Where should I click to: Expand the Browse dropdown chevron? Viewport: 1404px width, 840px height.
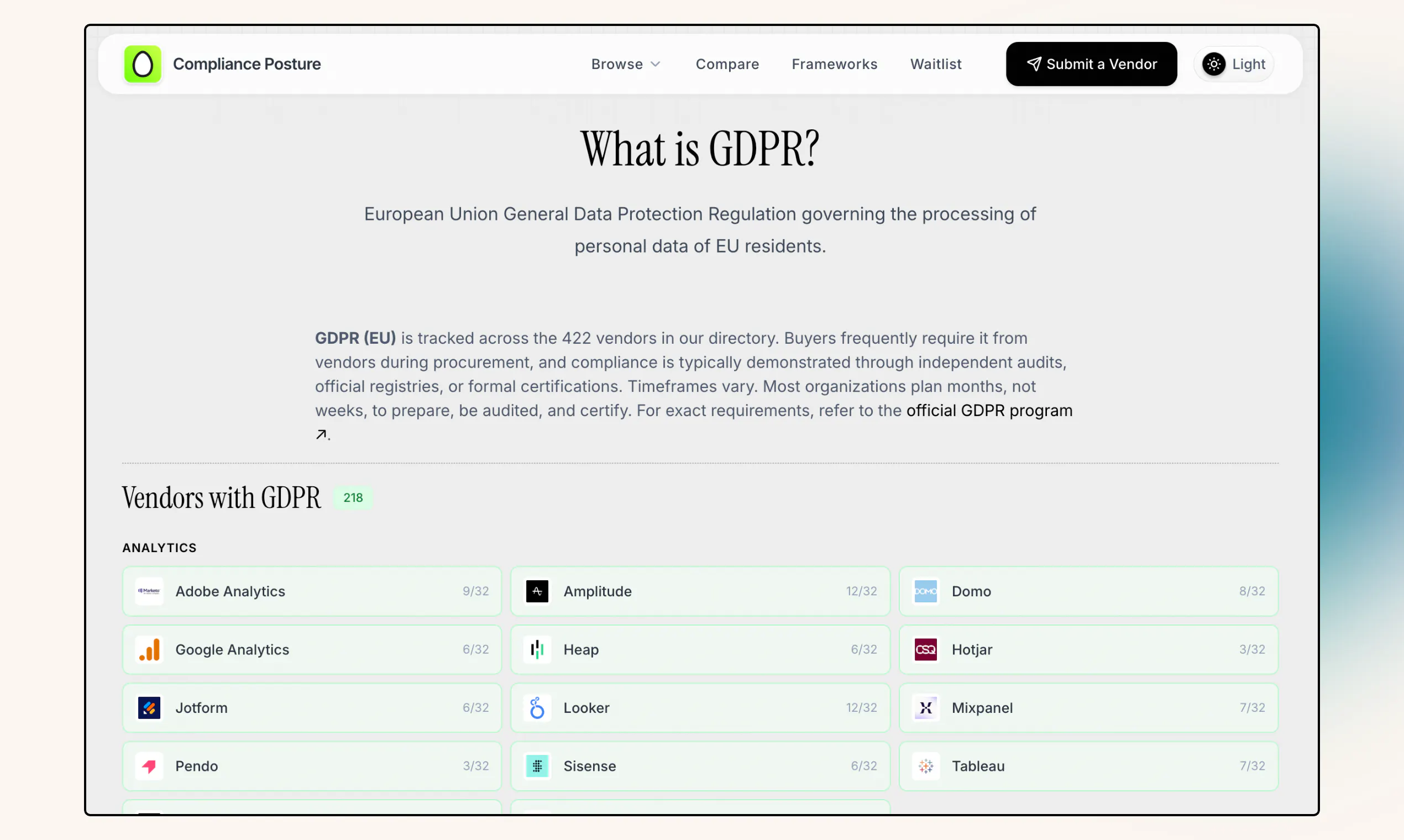click(655, 64)
